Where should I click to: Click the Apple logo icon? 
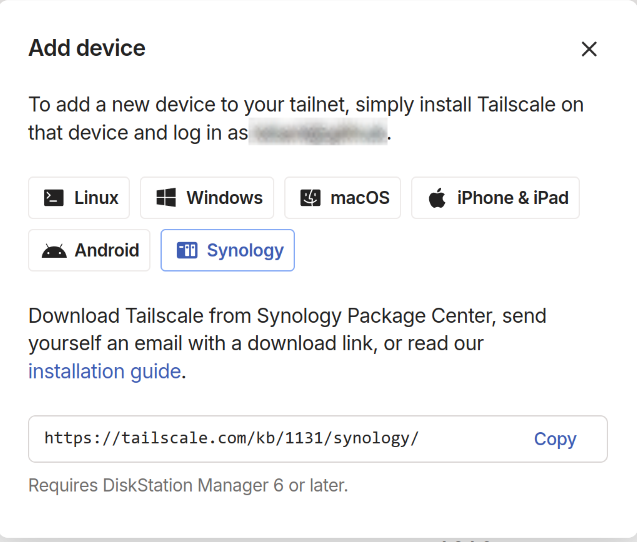[x=437, y=198]
